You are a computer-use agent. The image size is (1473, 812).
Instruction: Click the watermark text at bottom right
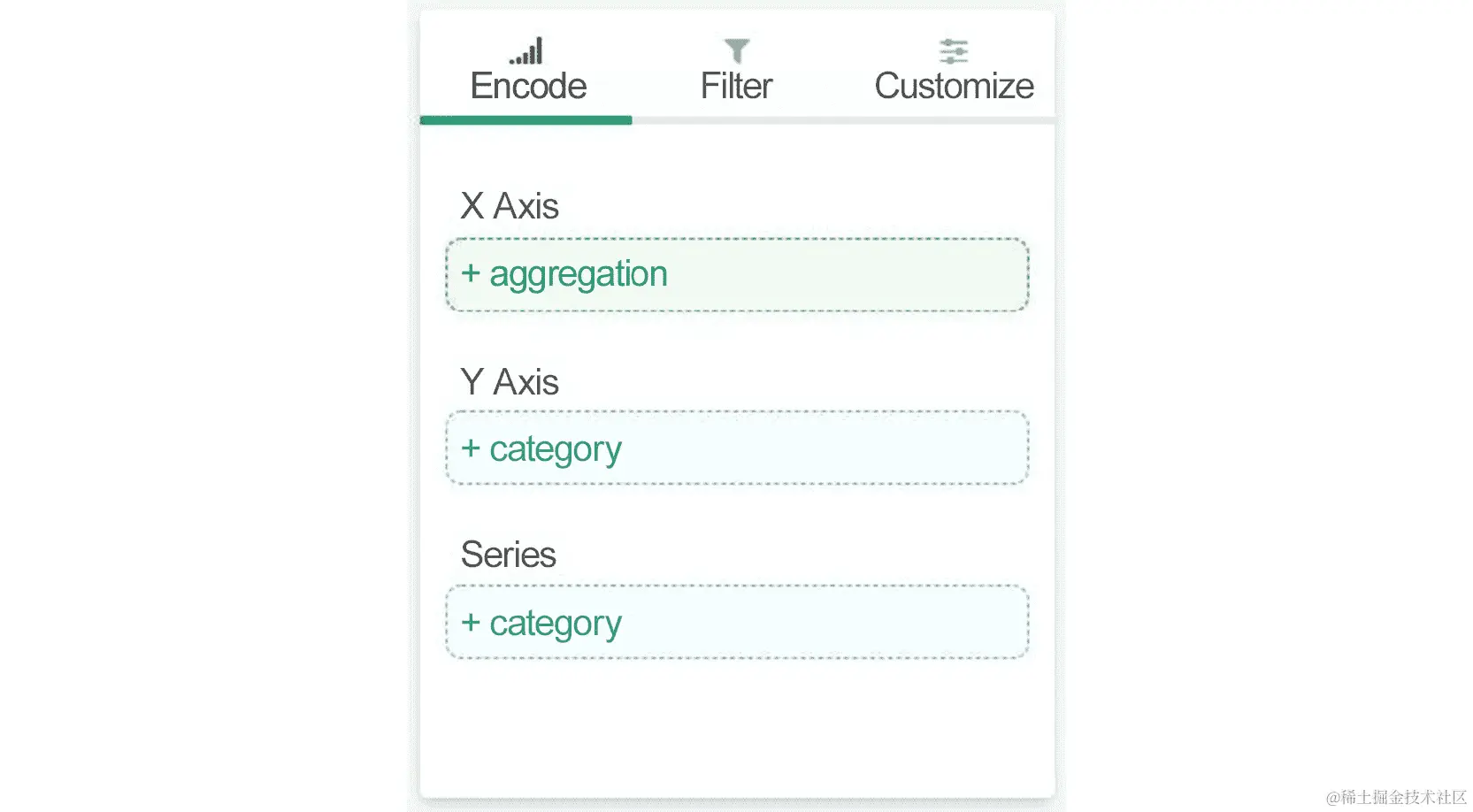[x=1396, y=797]
